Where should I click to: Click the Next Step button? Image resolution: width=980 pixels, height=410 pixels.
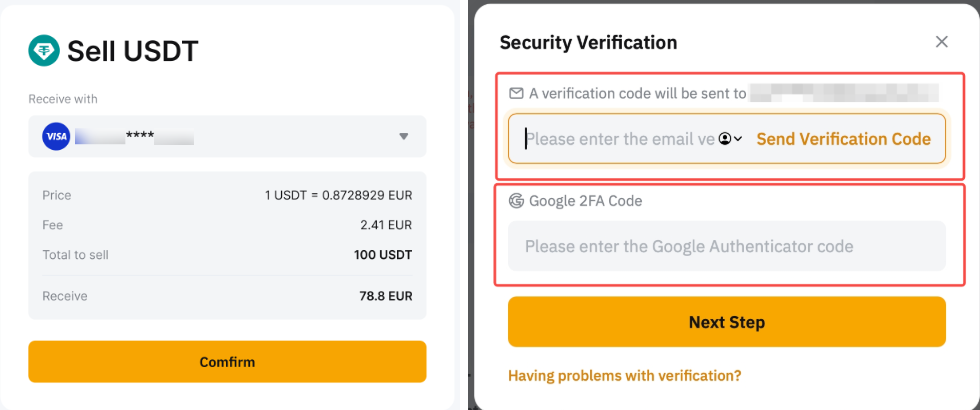[726, 322]
